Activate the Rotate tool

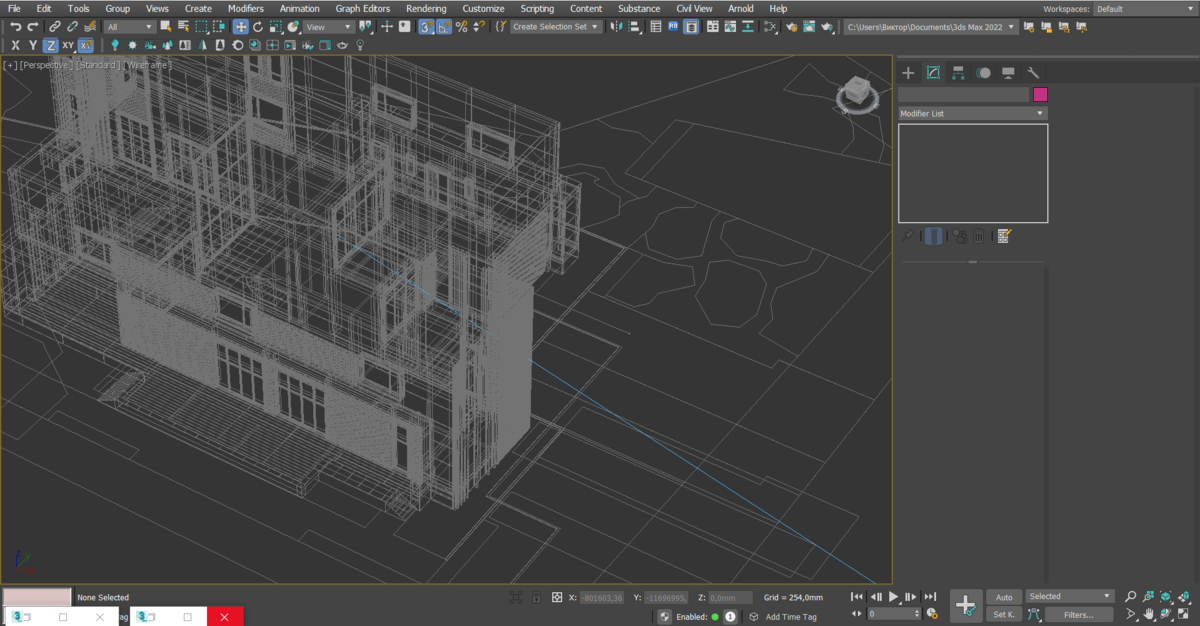coord(258,27)
